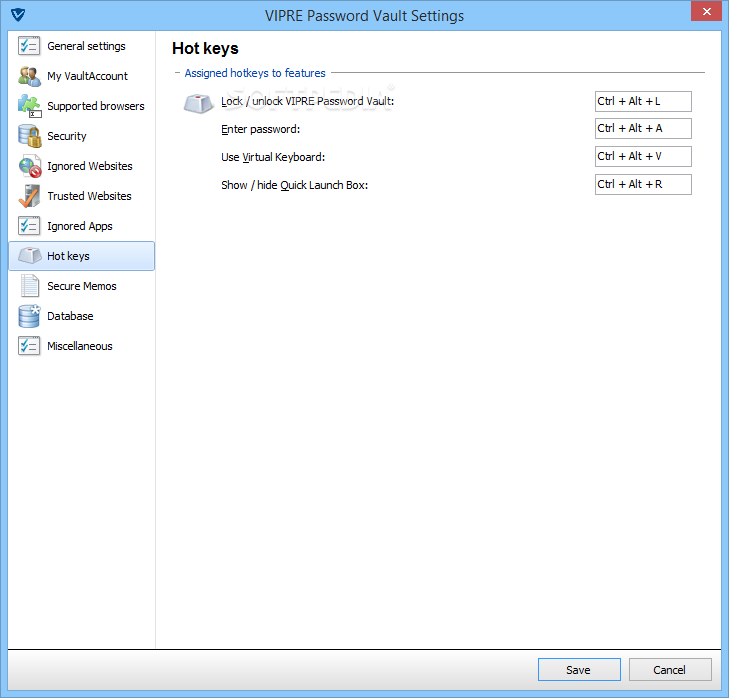Screen dimensions: 729x698
Task: Open My VaultAccount page
Action: click(81, 76)
